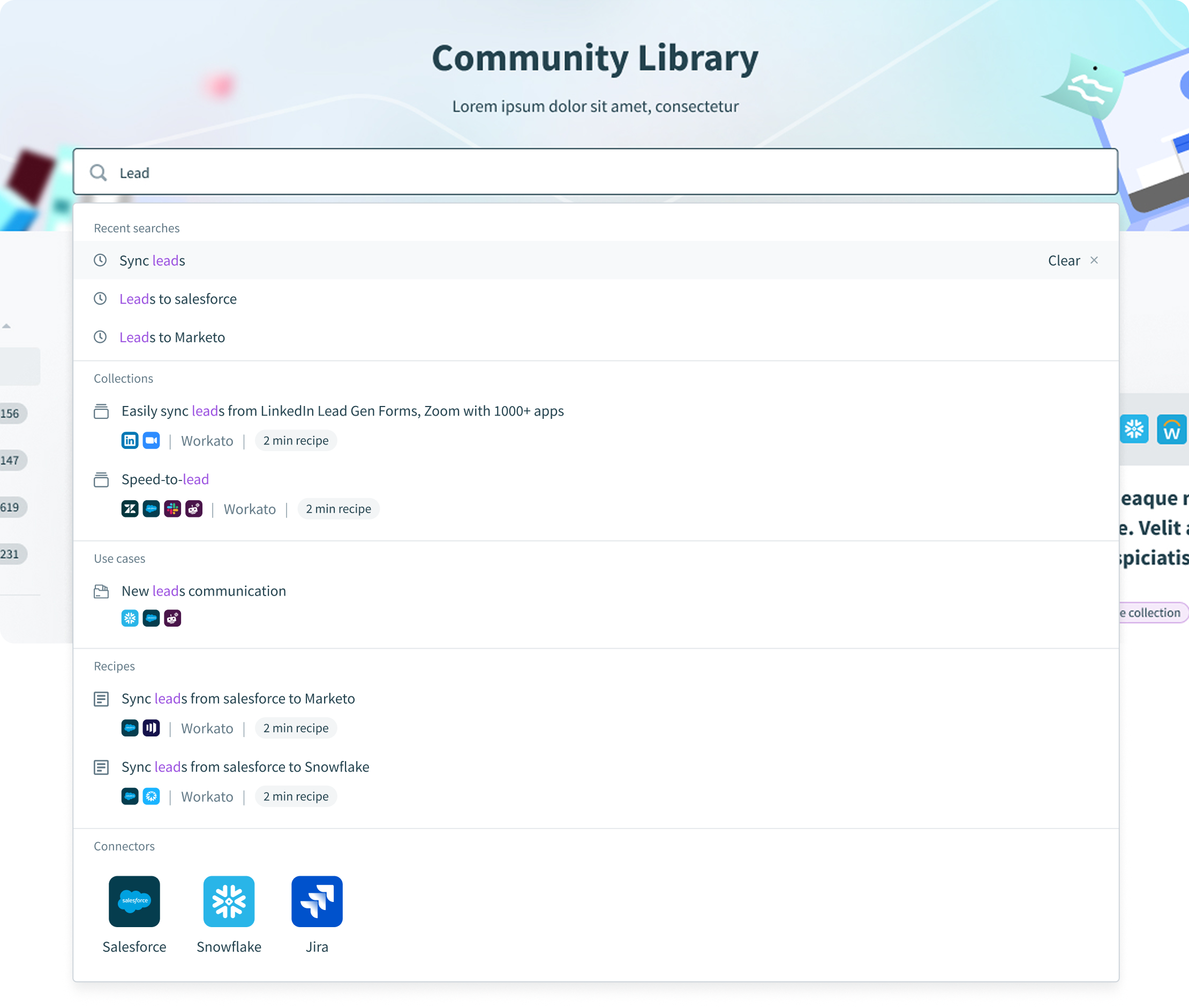Select recent search Leads to Marketo
Viewport: 1189px width, 1008px height.
pos(172,337)
